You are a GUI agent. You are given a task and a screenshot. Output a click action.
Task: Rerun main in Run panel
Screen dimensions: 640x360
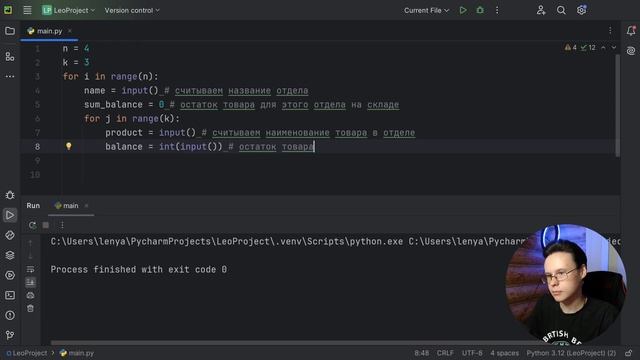[x=32, y=225]
